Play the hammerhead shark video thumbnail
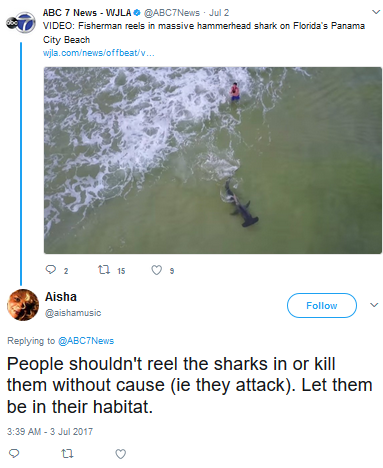Image resolution: width=383 pixels, height=468 pixels. (x=213, y=160)
